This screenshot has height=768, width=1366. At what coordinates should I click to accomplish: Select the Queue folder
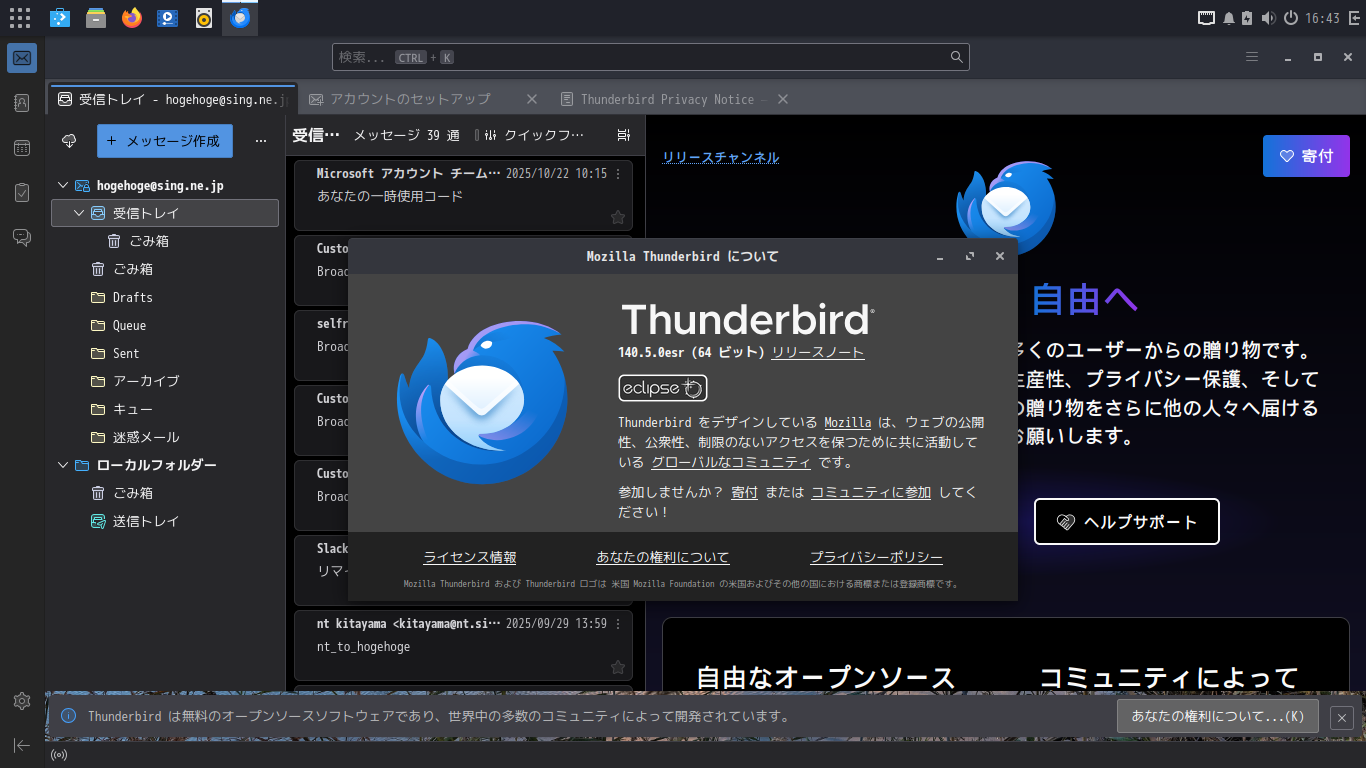coord(165,325)
